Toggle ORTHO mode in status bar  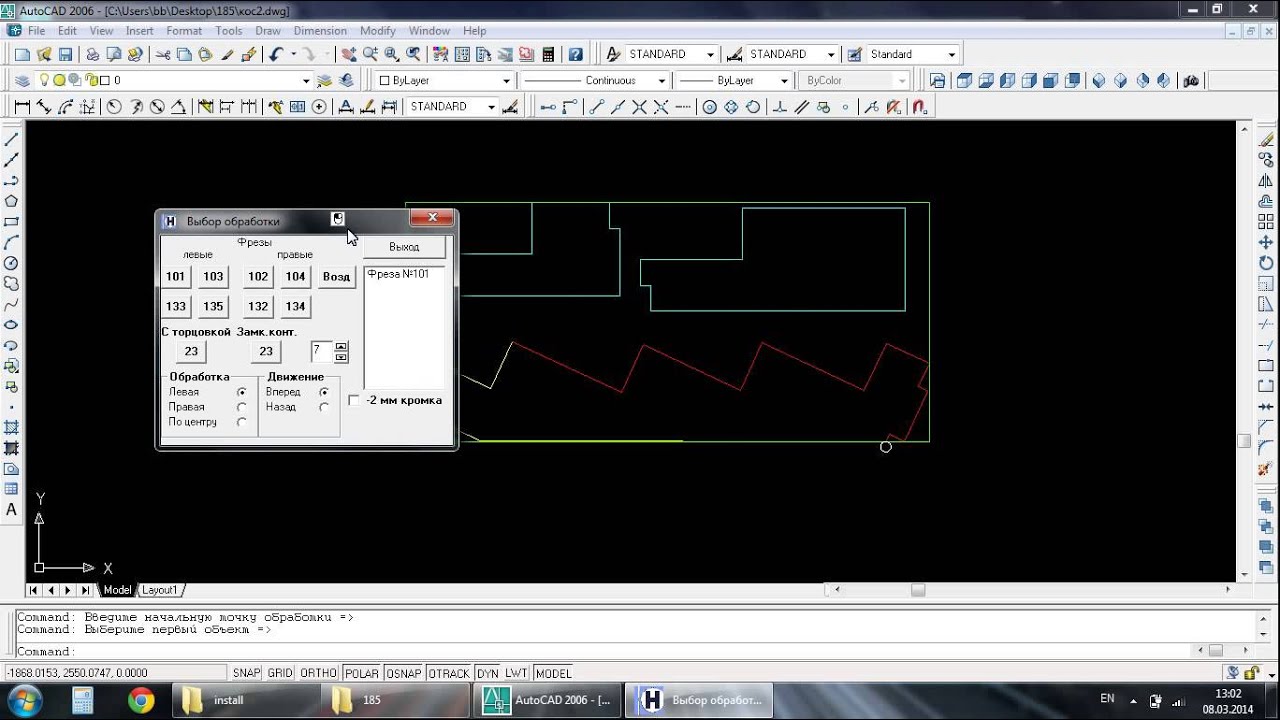318,673
